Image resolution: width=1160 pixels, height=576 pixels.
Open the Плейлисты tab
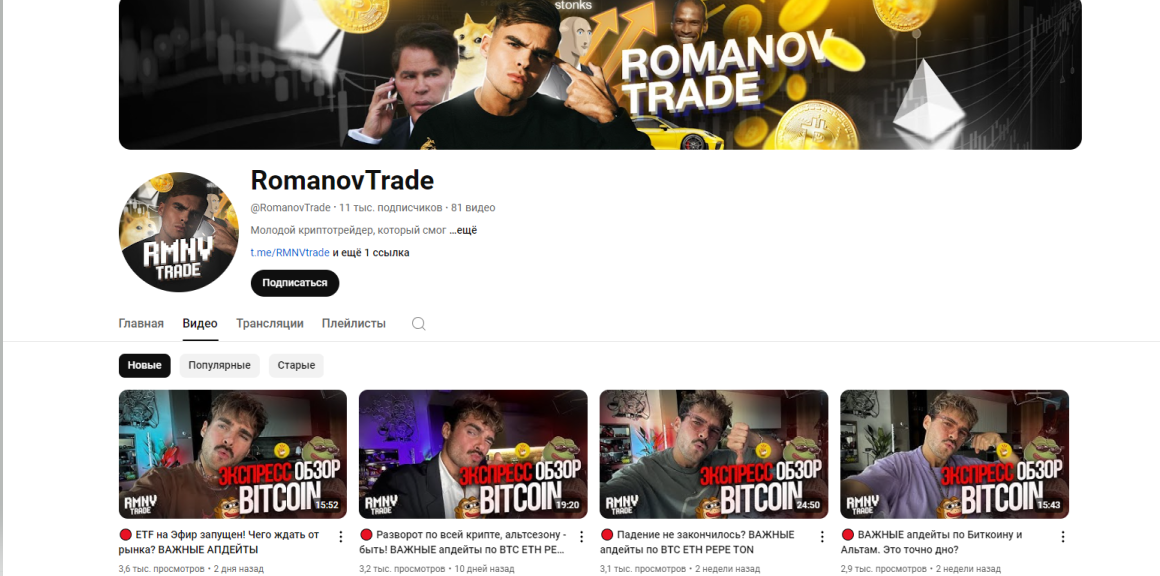tap(354, 324)
